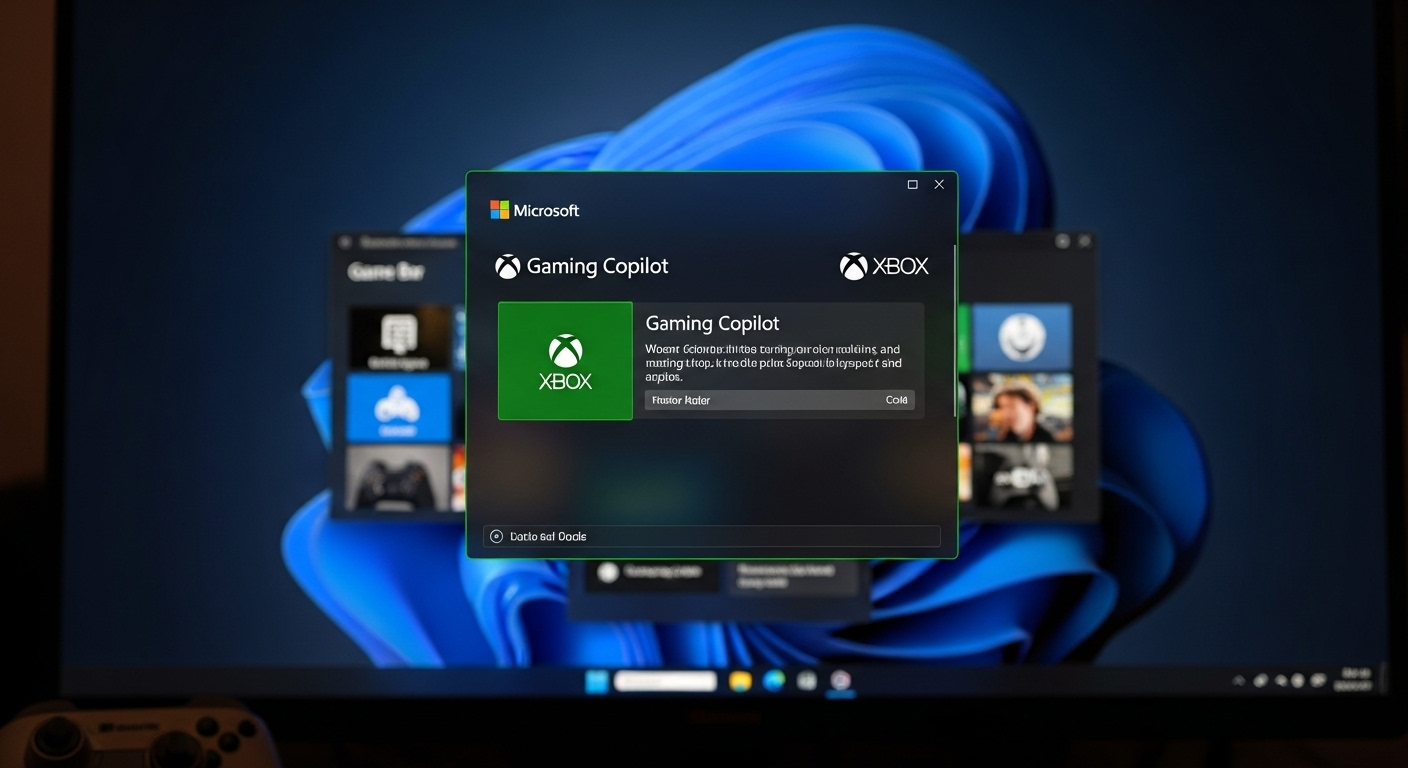Click the Xbox sphere beside the Gaming Copilot heading

tap(508, 266)
